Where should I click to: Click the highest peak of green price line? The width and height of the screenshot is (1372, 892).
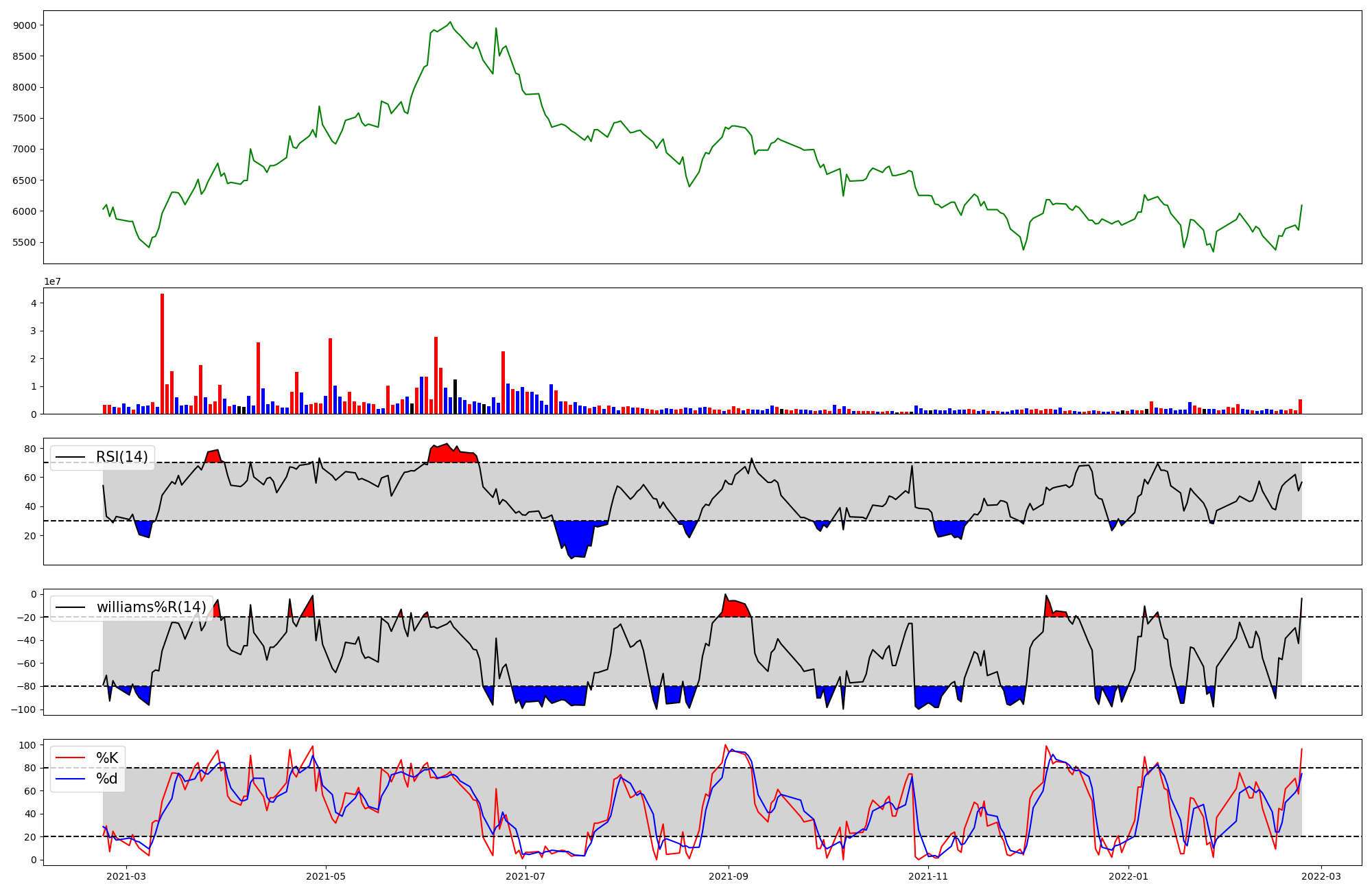(x=450, y=22)
